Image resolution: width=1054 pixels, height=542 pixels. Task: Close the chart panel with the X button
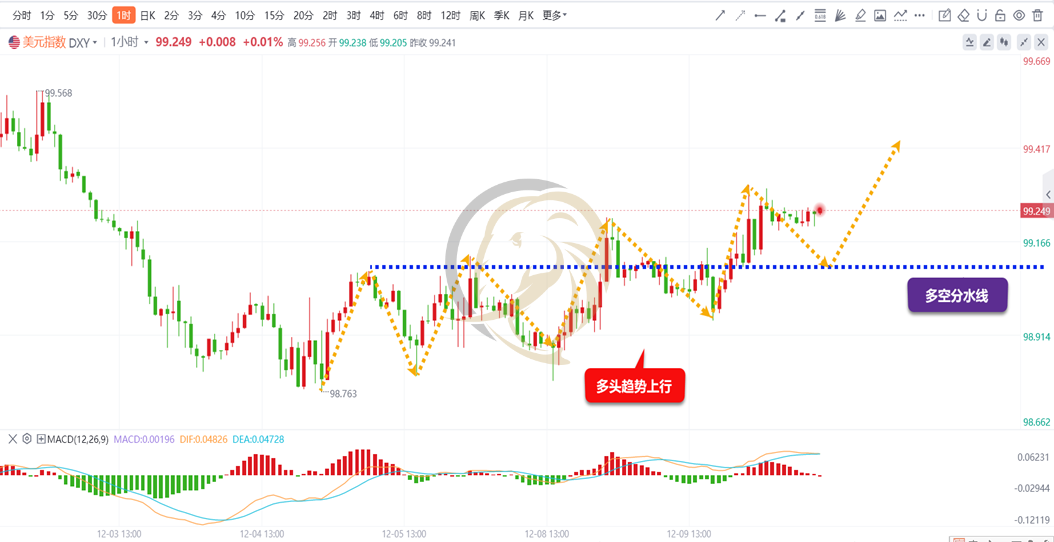(1041, 42)
